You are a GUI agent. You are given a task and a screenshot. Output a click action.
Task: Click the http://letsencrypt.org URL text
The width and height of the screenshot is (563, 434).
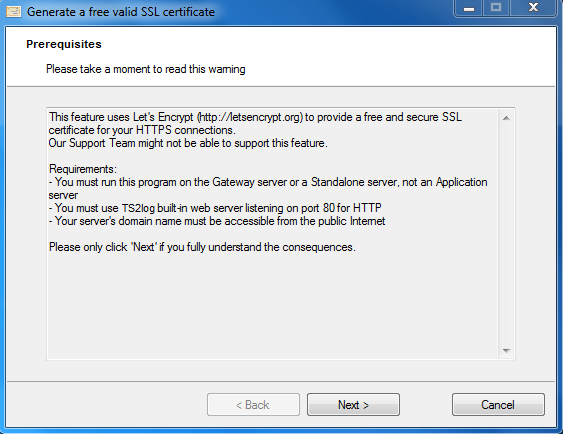pyautogui.click(x=250, y=117)
